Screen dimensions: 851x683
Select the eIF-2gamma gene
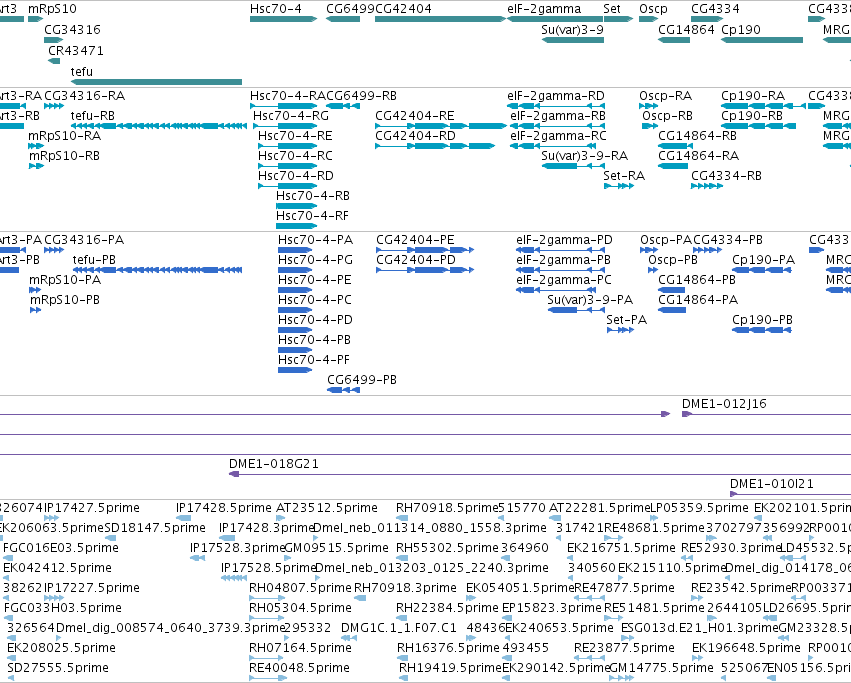pos(554,19)
